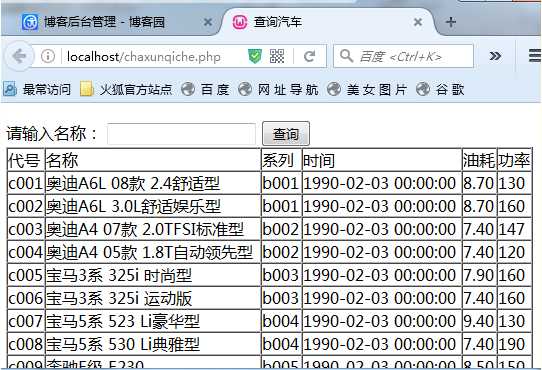Select cell c002
The width and height of the screenshot is (542, 370).
tap(26, 206)
